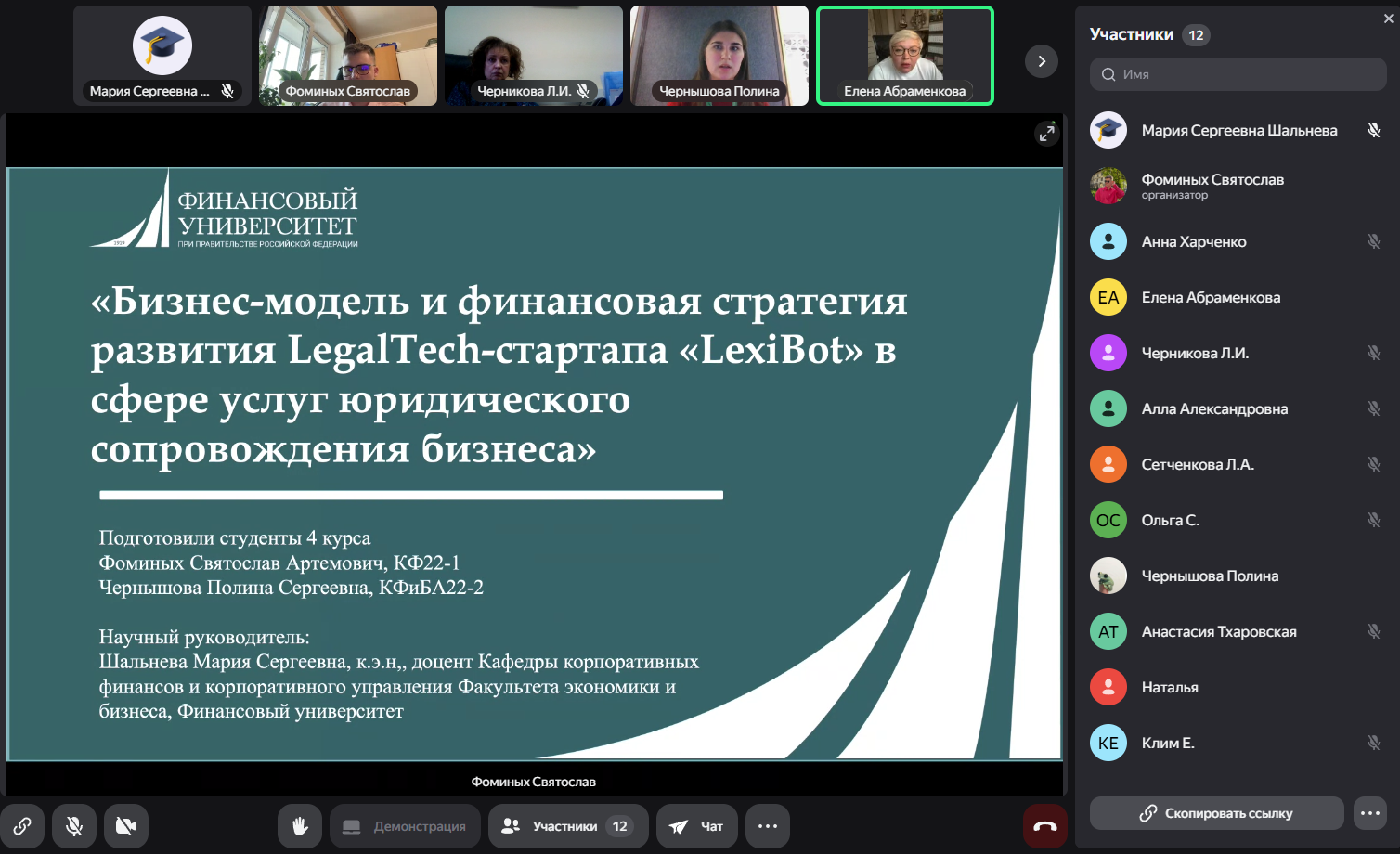Click the Имя search field
The image size is (1400, 854).
1238,74
